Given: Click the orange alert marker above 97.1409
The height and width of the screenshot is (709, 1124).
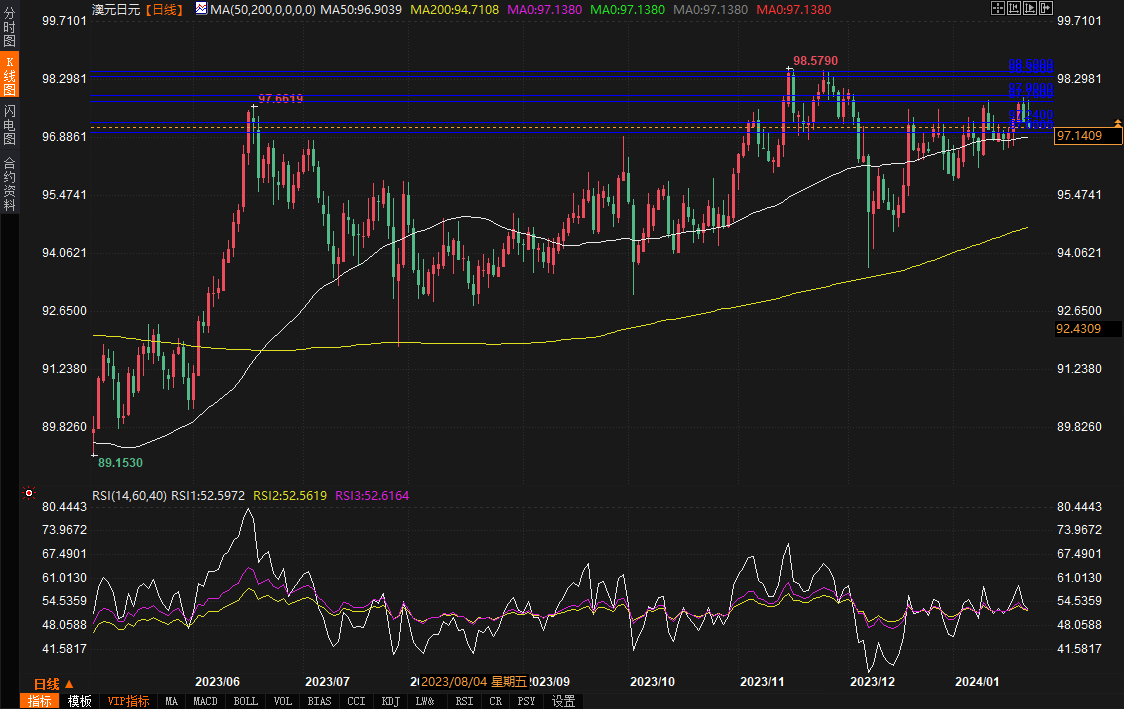Looking at the screenshot, I should 1118,123.
